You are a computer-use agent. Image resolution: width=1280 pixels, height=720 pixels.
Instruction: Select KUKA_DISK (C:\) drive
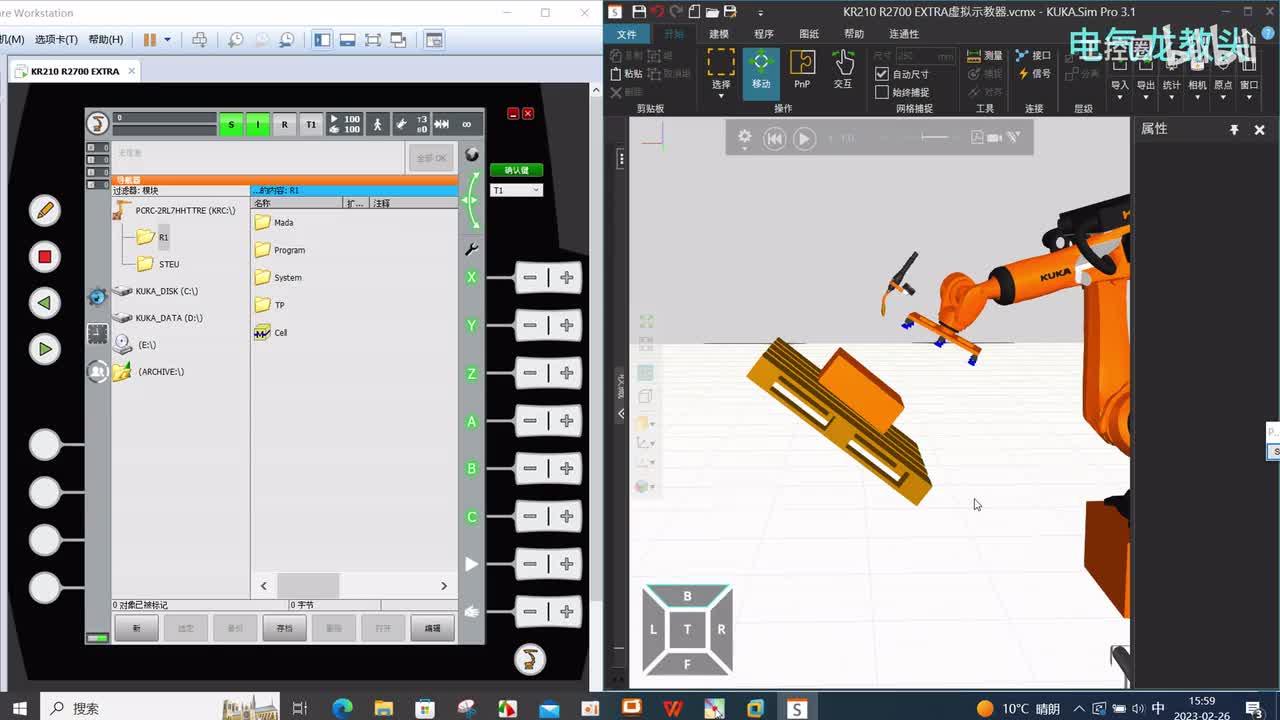click(x=156, y=291)
